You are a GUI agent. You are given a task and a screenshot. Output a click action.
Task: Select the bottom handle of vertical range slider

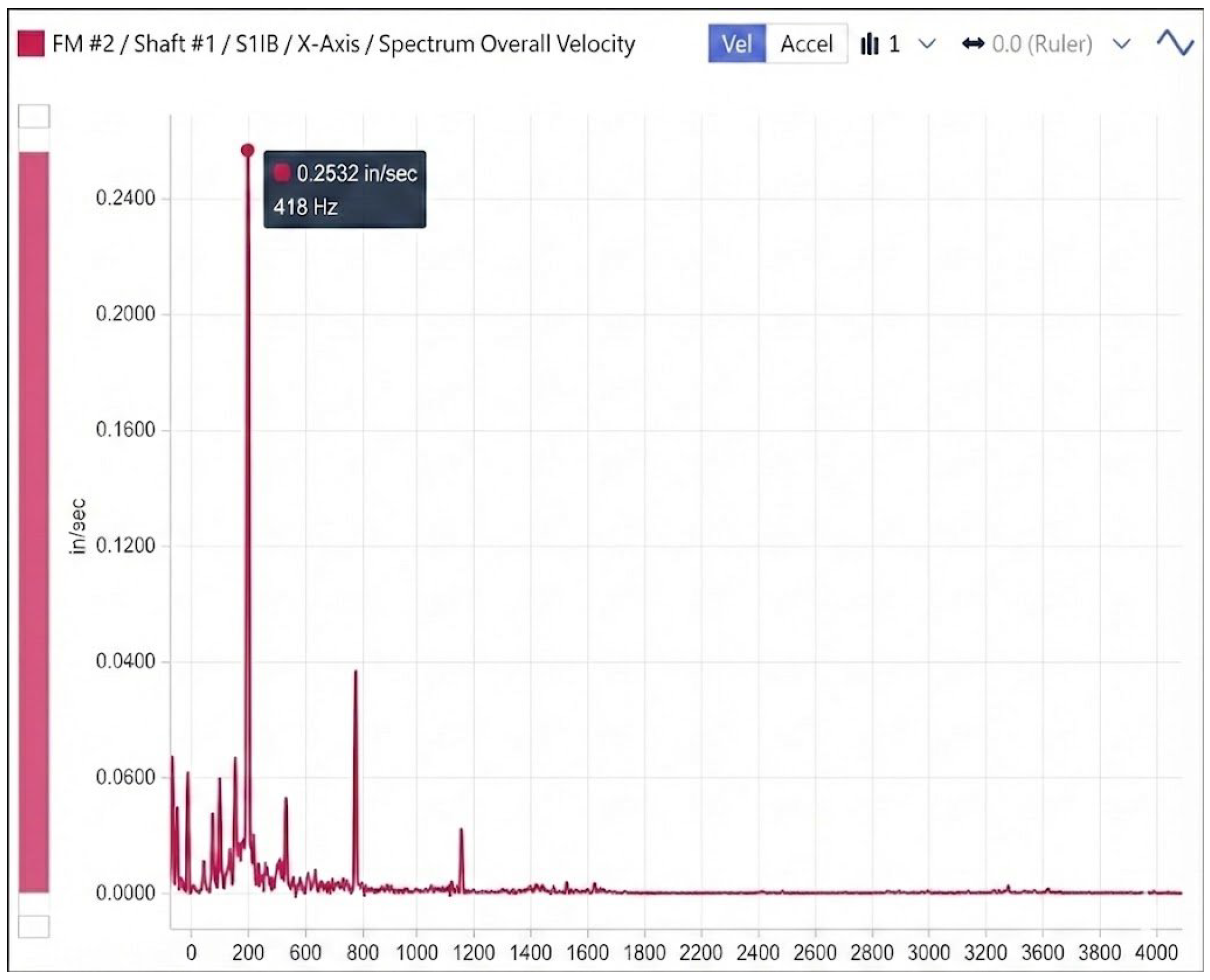pyautogui.click(x=34, y=927)
